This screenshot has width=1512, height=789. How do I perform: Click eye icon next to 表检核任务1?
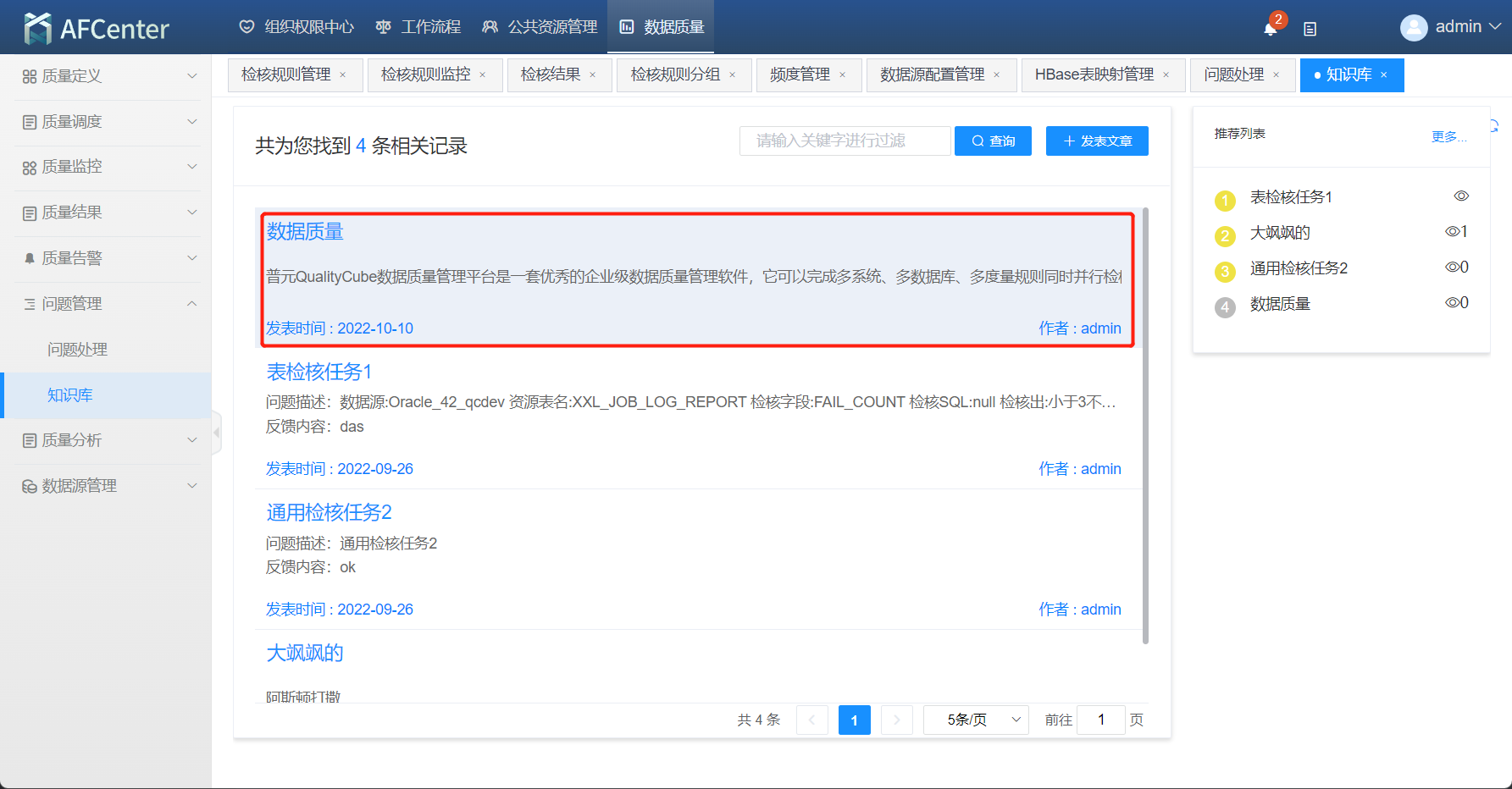click(x=1461, y=196)
